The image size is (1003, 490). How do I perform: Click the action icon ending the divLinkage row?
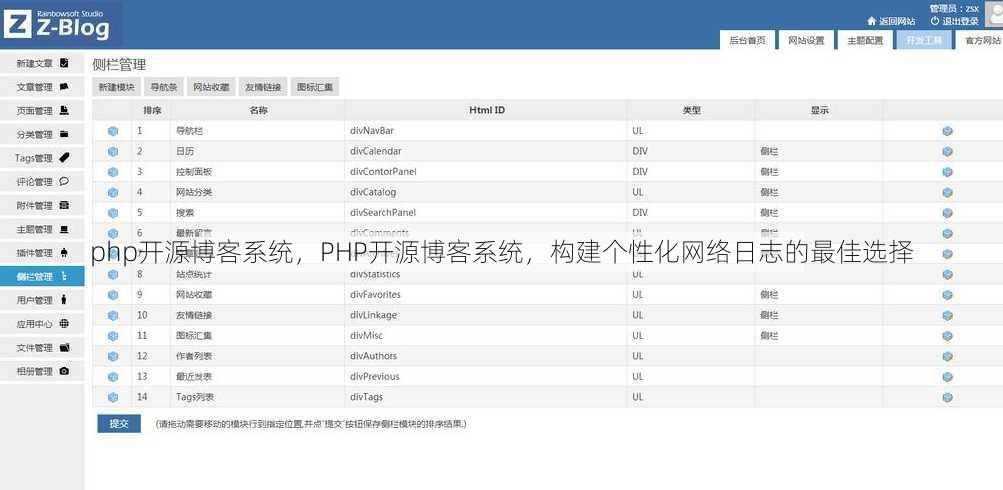point(947,315)
